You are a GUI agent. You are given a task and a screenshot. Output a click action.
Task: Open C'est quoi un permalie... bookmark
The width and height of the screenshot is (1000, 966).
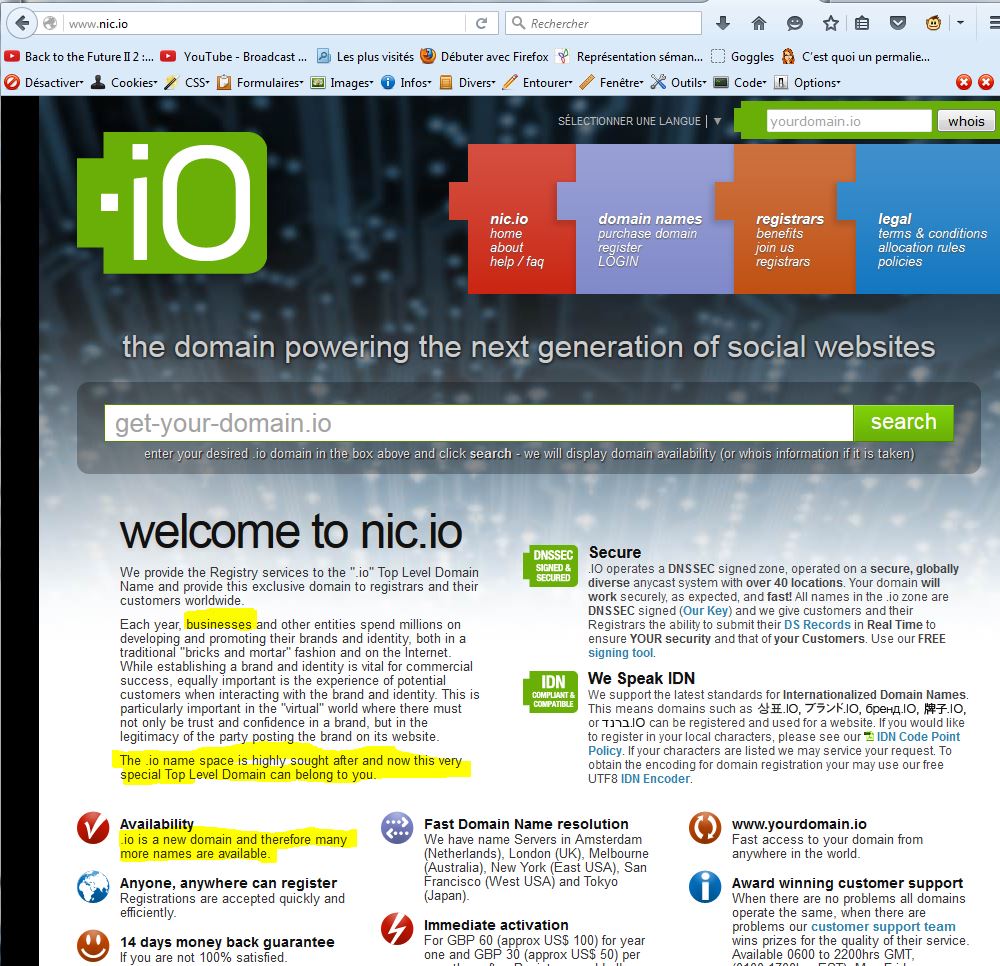point(855,57)
